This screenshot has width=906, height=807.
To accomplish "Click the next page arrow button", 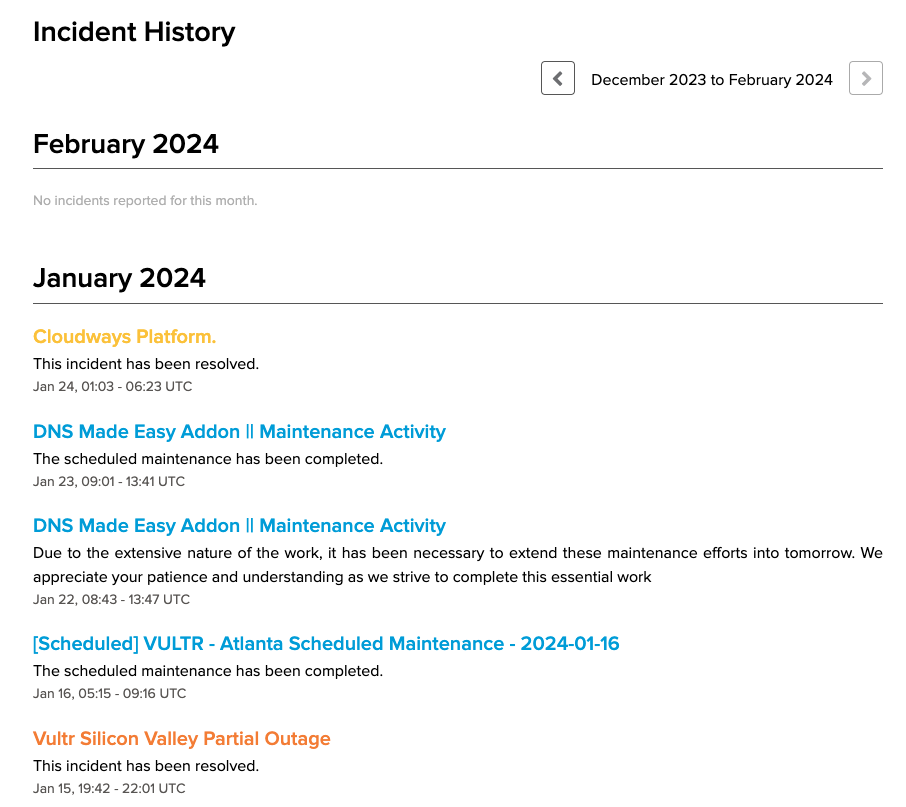I will click(866, 78).
